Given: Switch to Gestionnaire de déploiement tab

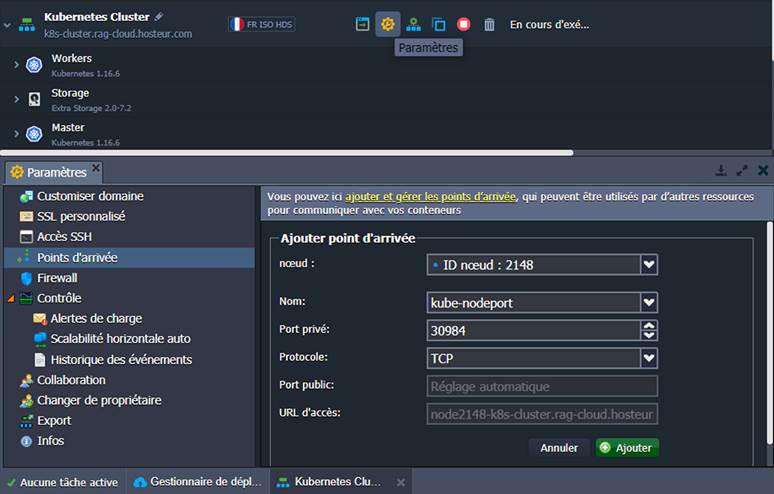Looking at the screenshot, I should click(198, 482).
